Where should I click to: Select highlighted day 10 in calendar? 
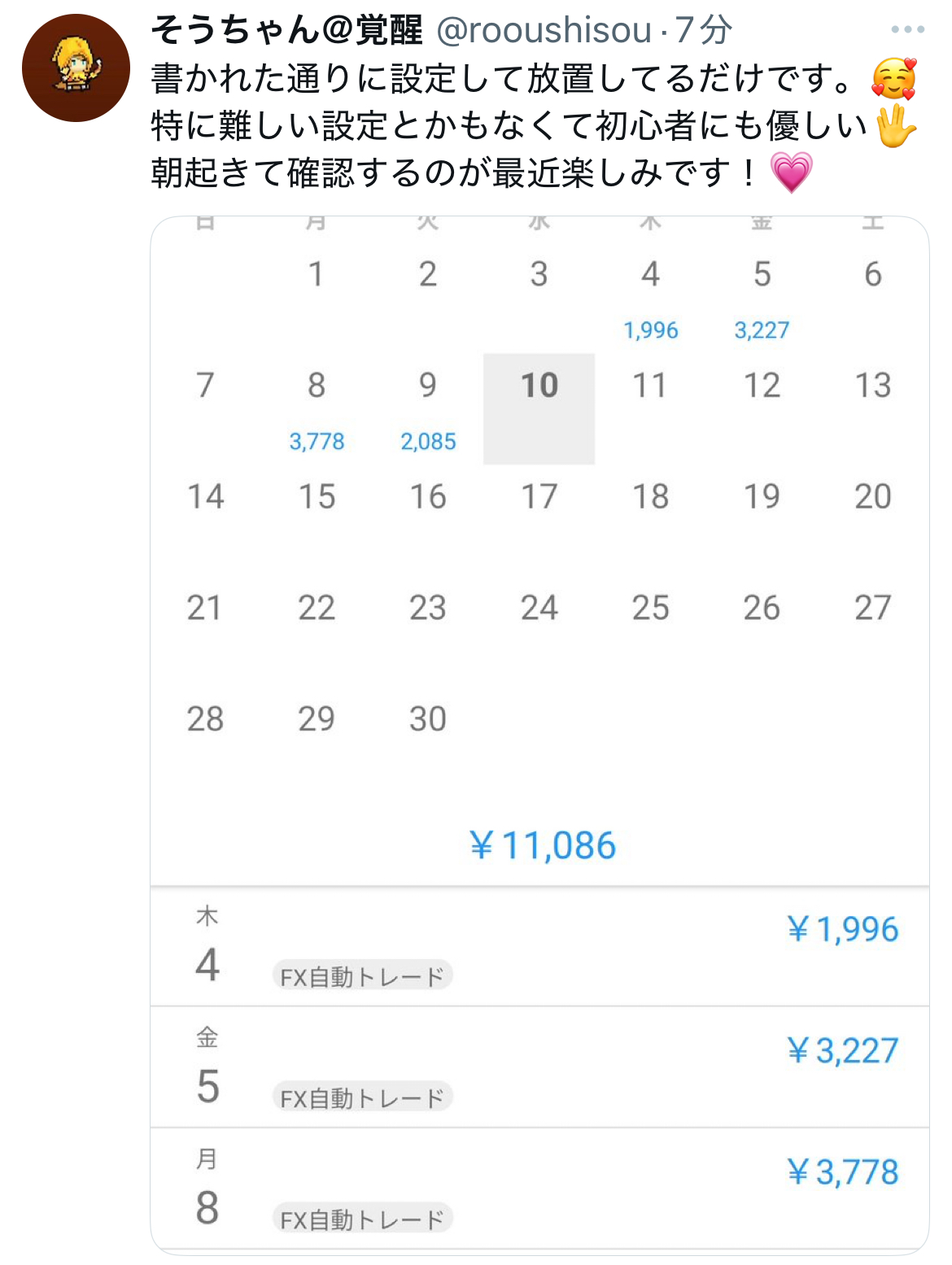point(539,408)
